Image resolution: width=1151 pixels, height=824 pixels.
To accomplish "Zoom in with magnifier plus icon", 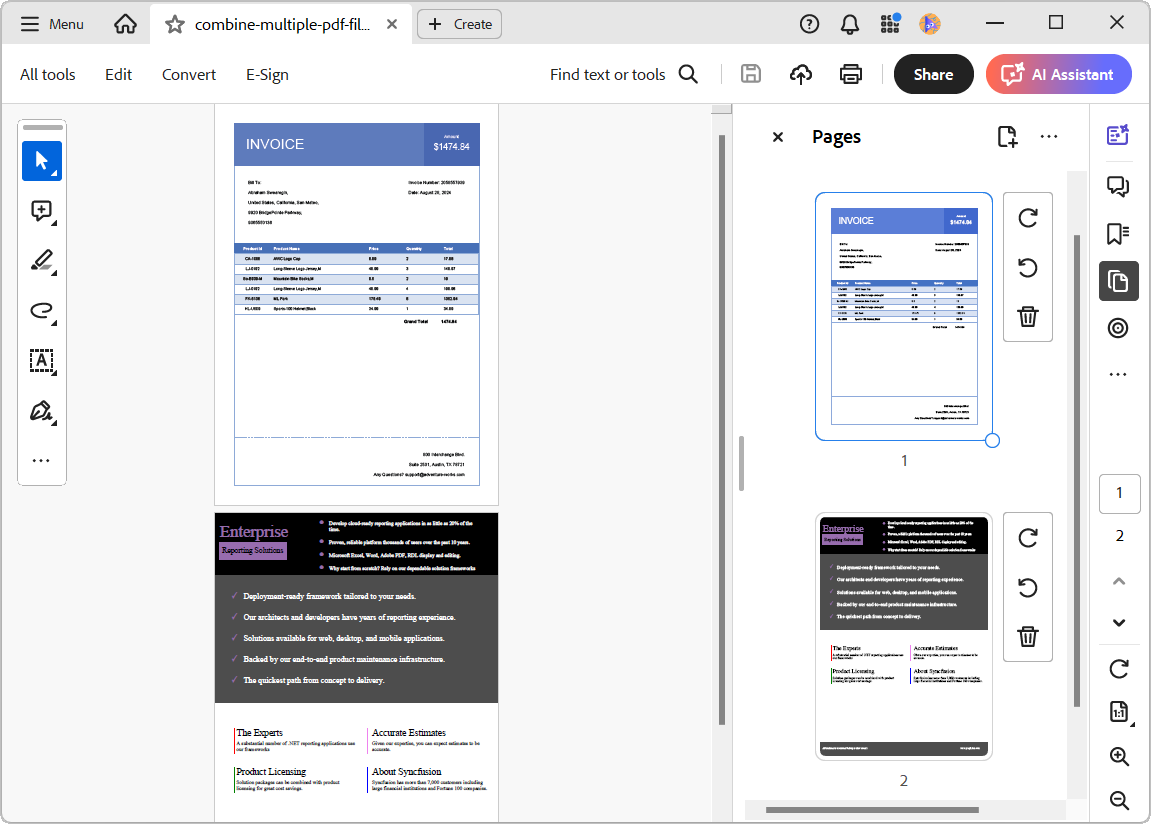I will coord(1119,756).
